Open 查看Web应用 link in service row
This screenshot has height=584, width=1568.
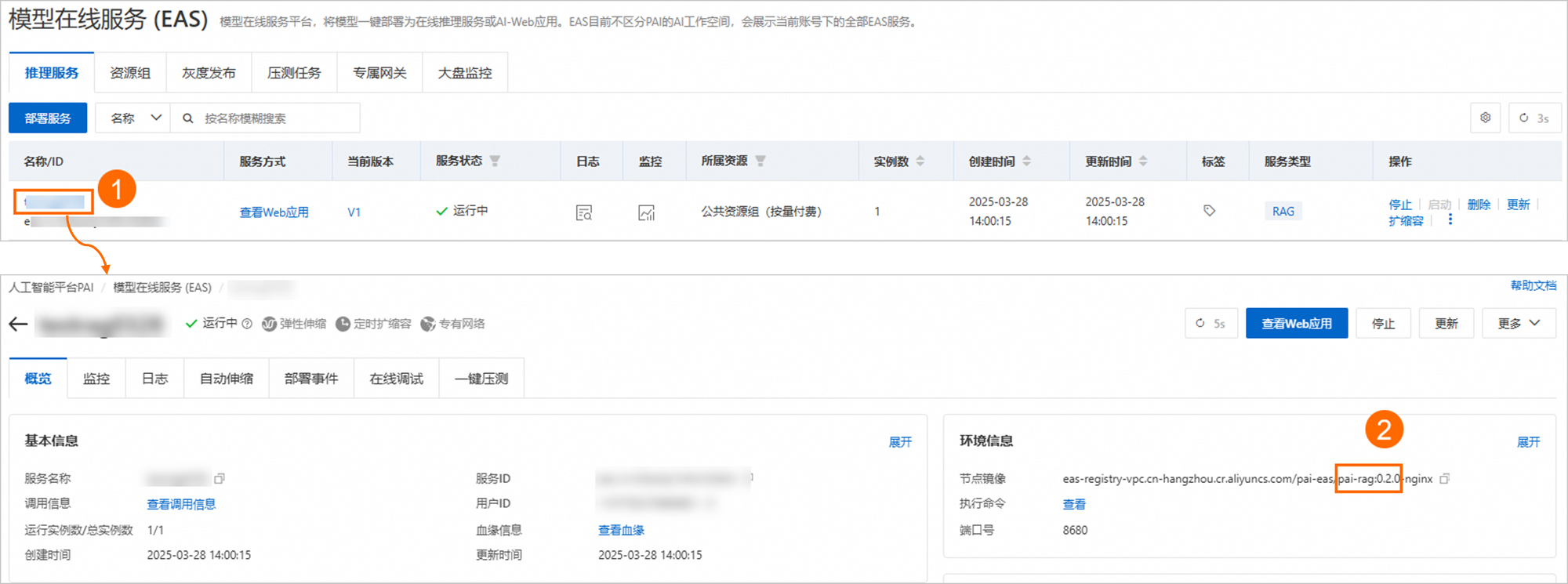(x=274, y=212)
